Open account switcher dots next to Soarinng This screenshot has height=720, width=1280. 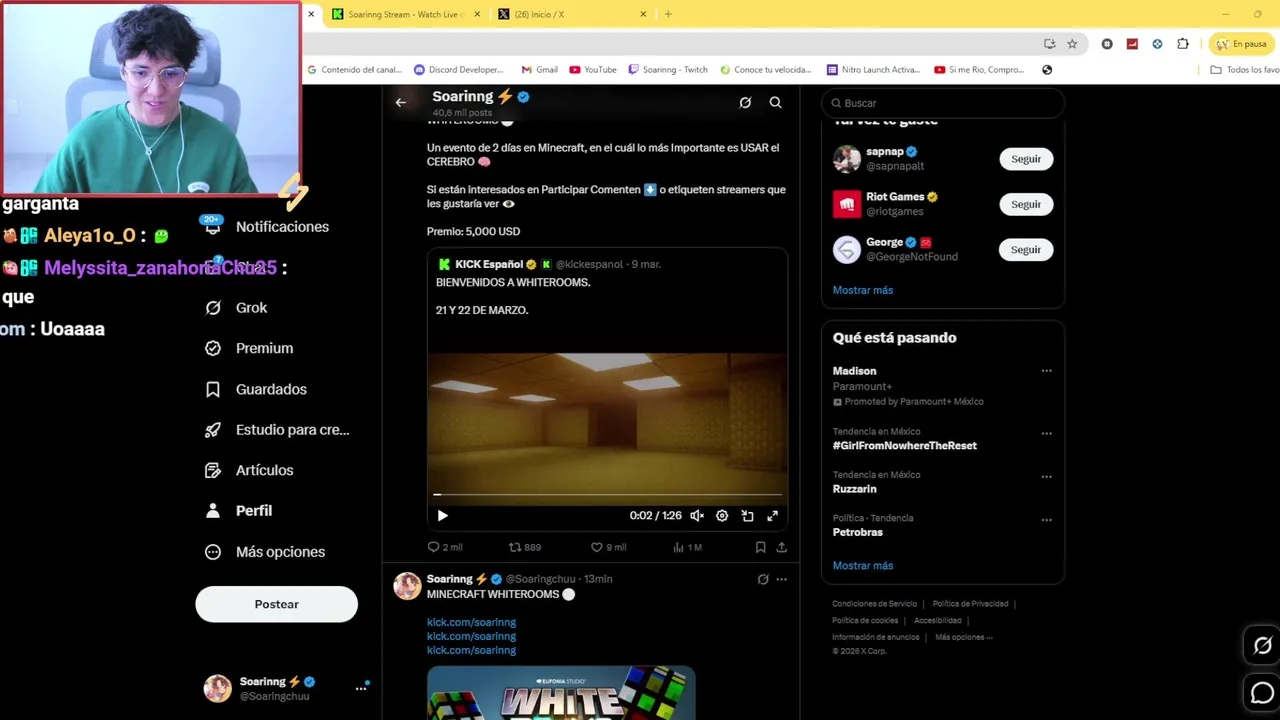(x=361, y=688)
